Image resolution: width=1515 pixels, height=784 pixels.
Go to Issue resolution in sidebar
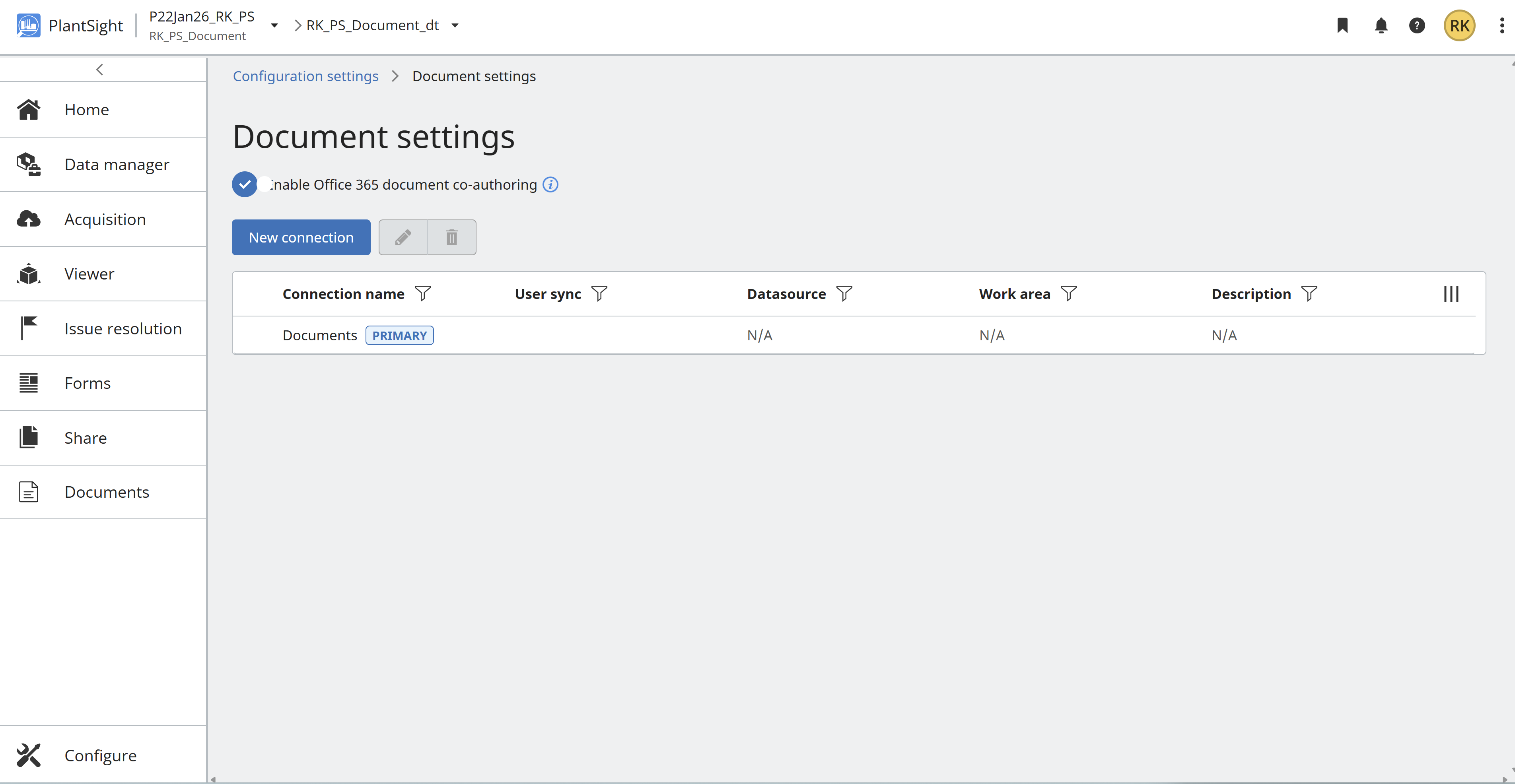(x=123, y=328)
